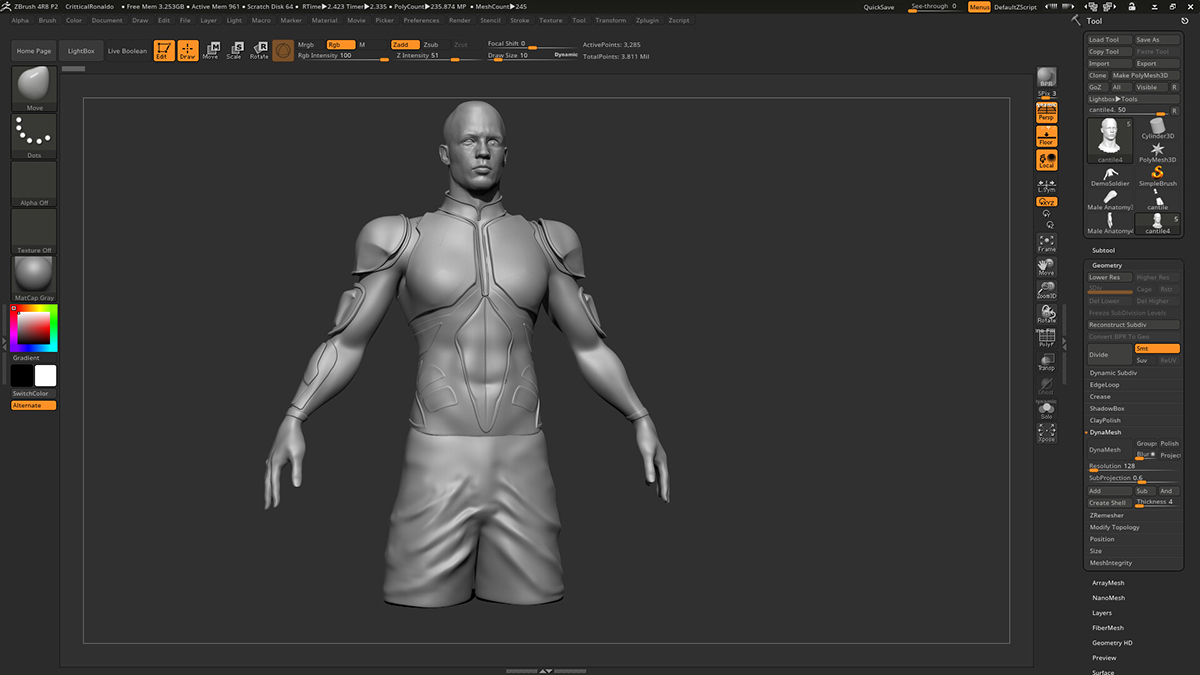The height and width of the screenshot is (675, 1200).
Task: Open the Move brush selector thumbnail
Action: pos(34,88)
